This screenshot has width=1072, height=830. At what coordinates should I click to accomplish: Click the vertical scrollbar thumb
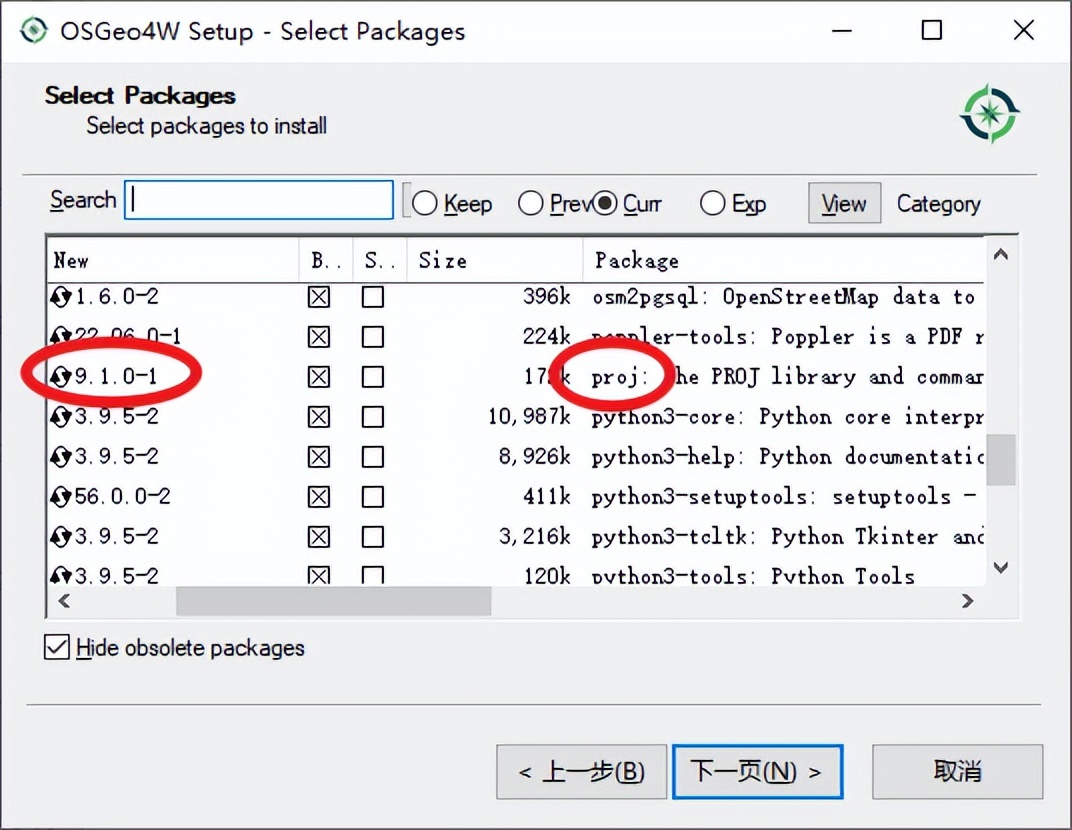pos(1001,459)
